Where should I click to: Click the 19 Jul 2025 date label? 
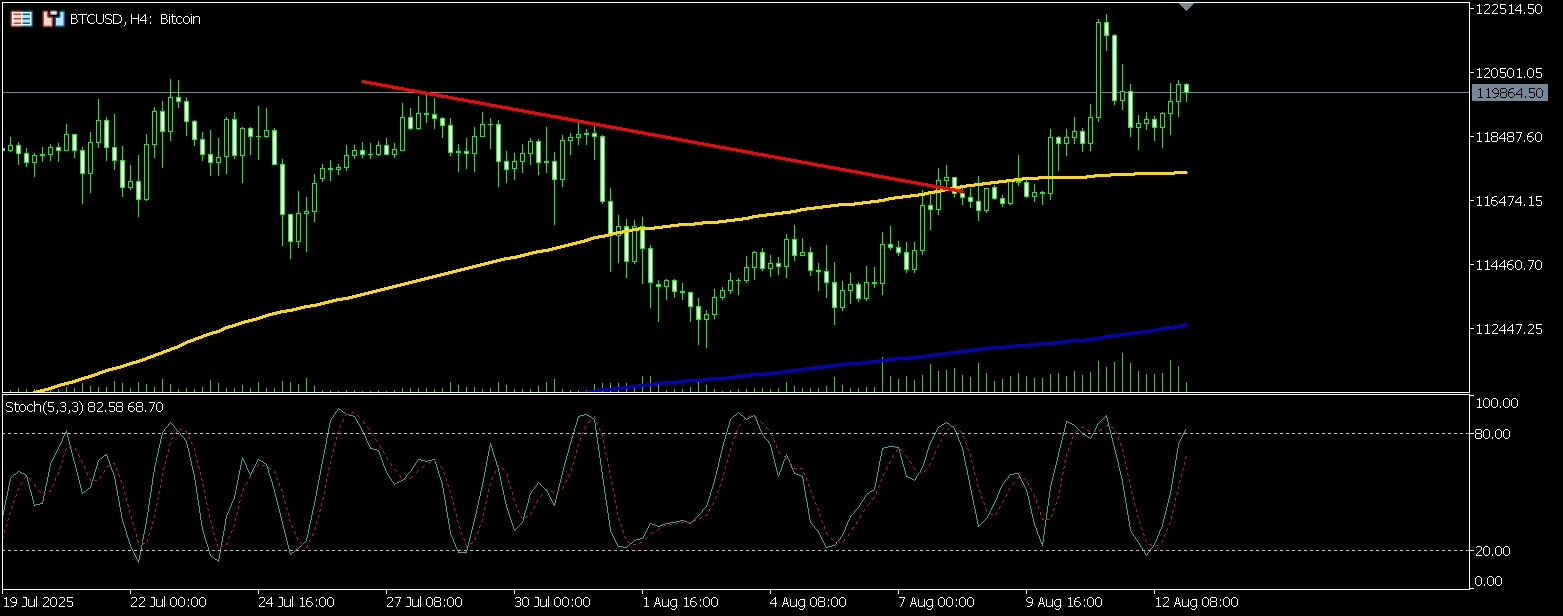[39, 603]
